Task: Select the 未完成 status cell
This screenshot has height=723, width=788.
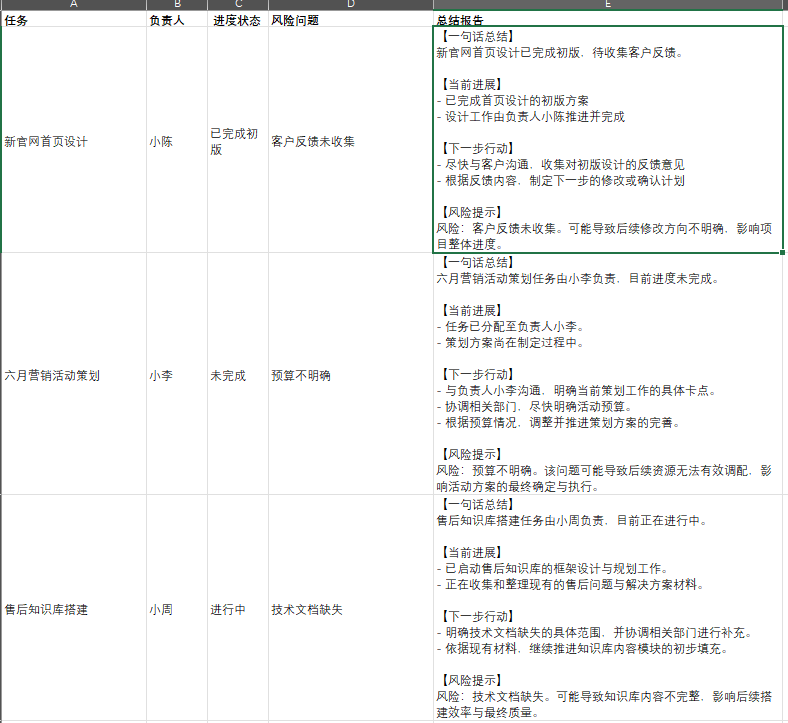Action: point(238,374)
